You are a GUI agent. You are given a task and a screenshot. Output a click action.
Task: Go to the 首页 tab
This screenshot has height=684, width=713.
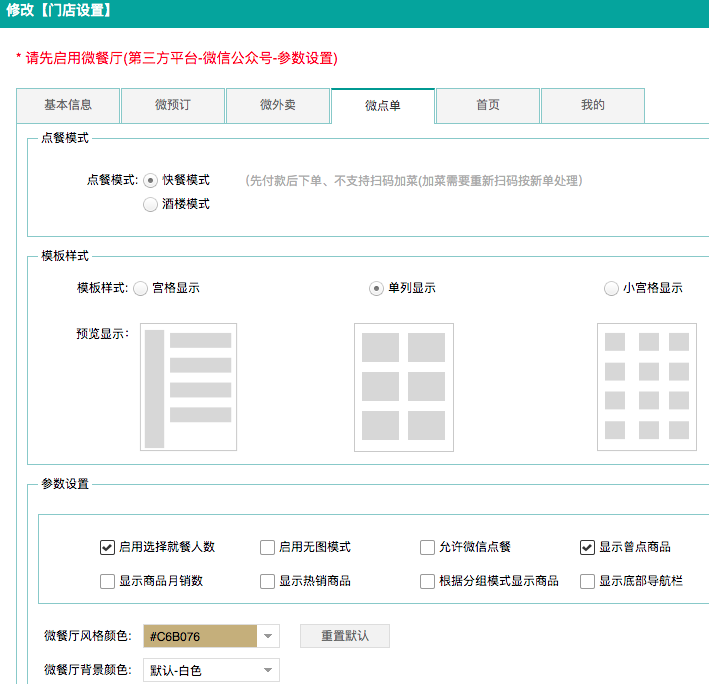(x=488, y=106)
